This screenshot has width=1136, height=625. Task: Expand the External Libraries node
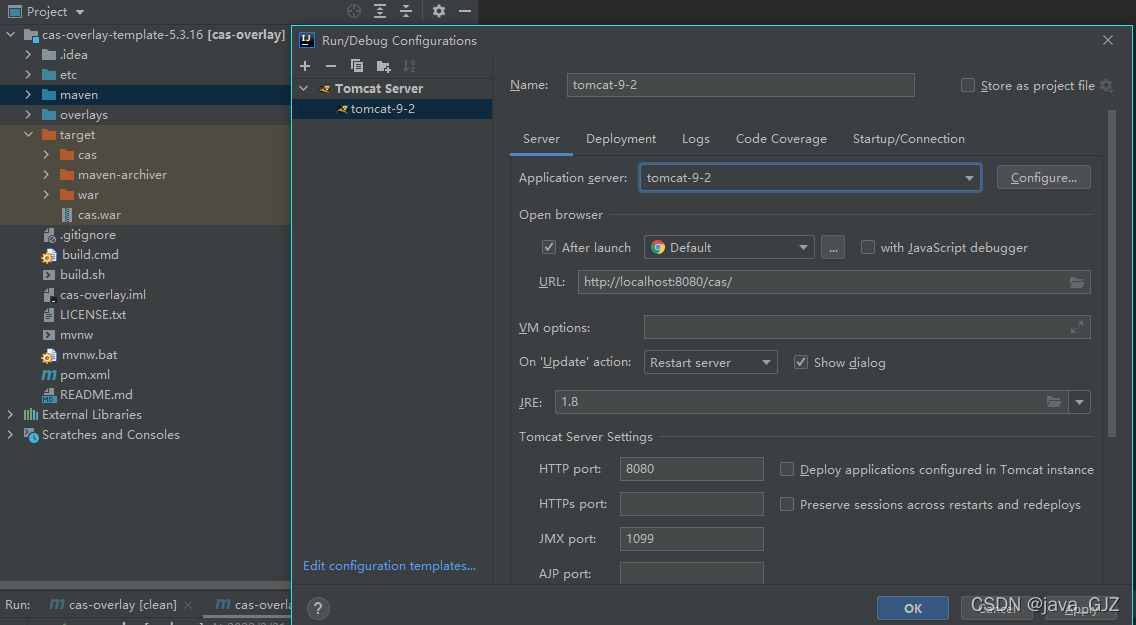coord(10,415)
